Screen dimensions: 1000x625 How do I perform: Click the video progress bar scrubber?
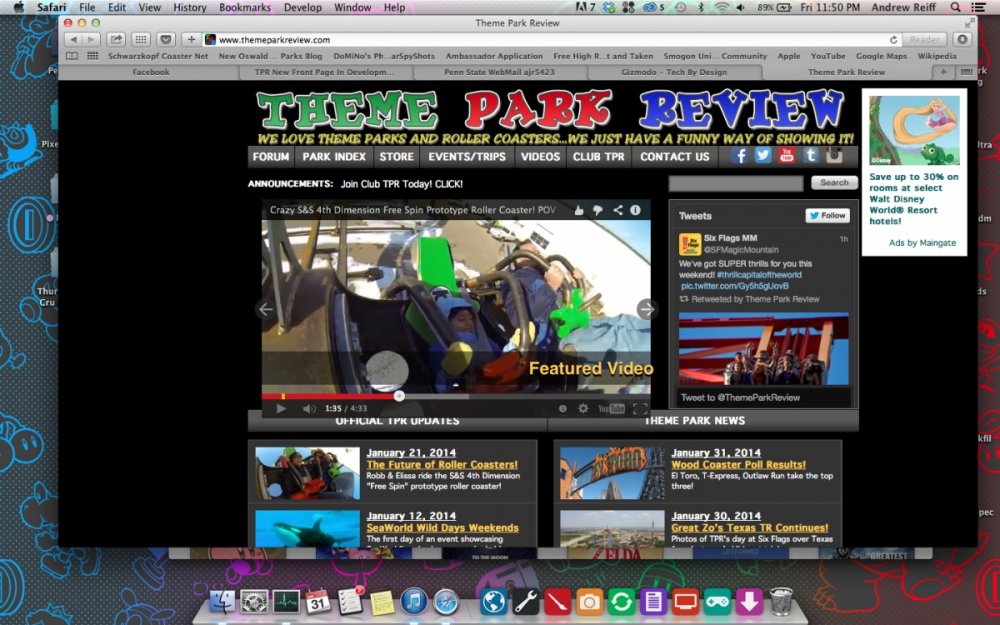(x=399, y=396)
